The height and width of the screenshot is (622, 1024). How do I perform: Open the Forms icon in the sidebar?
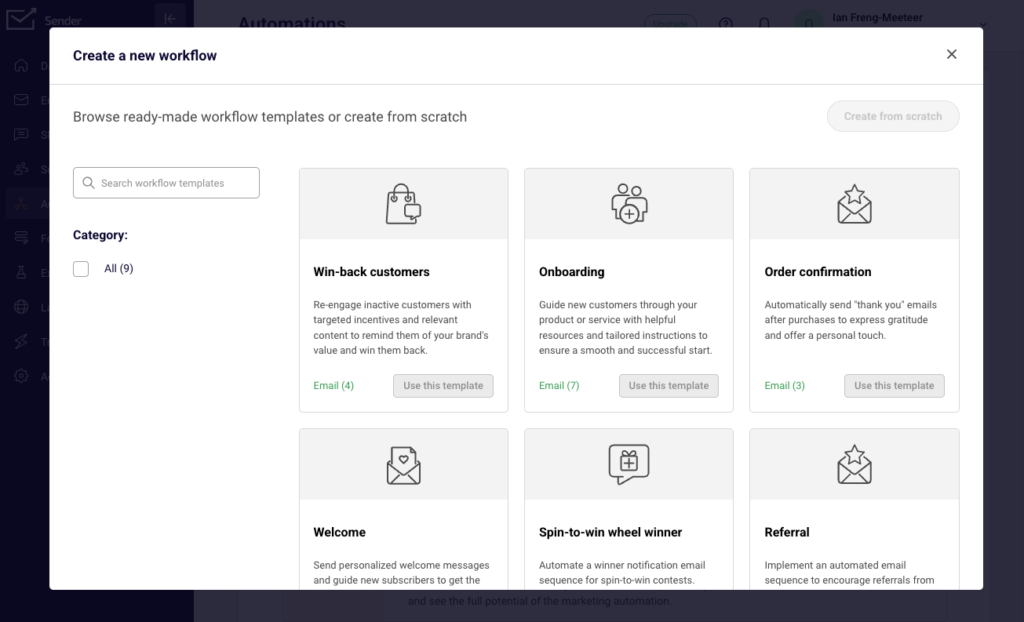tap(20, 238)
